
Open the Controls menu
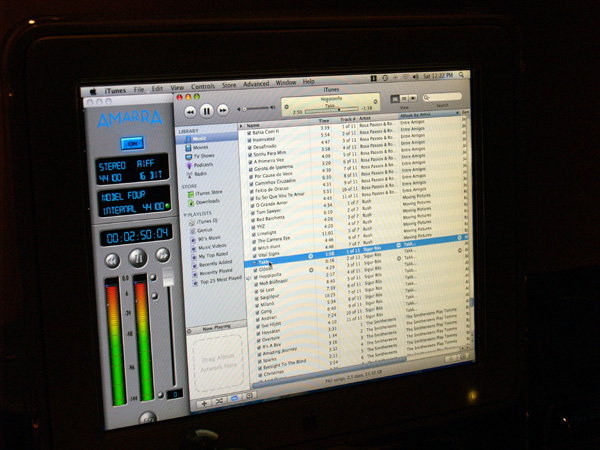click(x=203, y=86)
